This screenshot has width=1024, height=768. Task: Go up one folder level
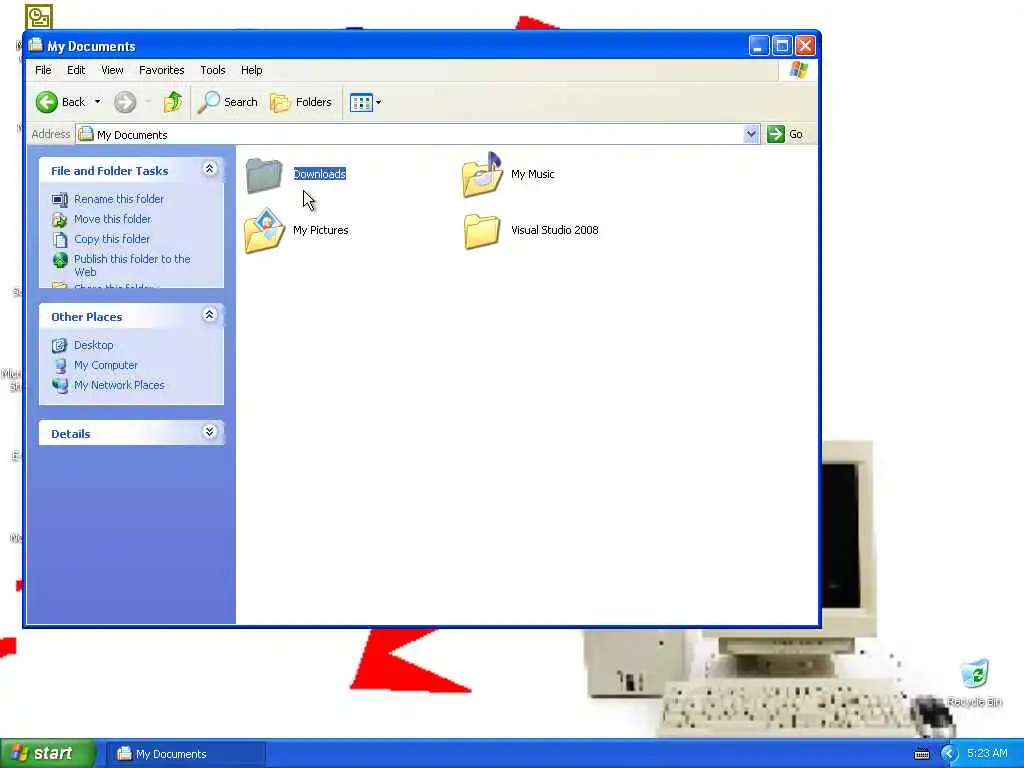pos(173,102)
